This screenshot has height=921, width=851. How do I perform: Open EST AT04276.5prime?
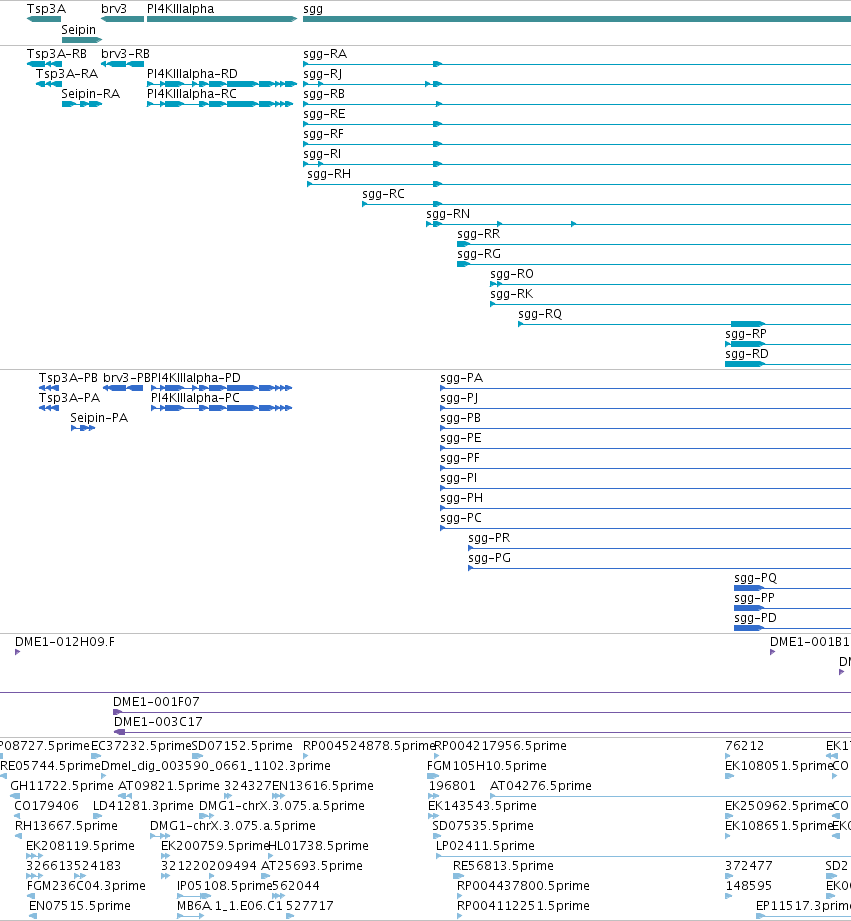click(541, 785)
